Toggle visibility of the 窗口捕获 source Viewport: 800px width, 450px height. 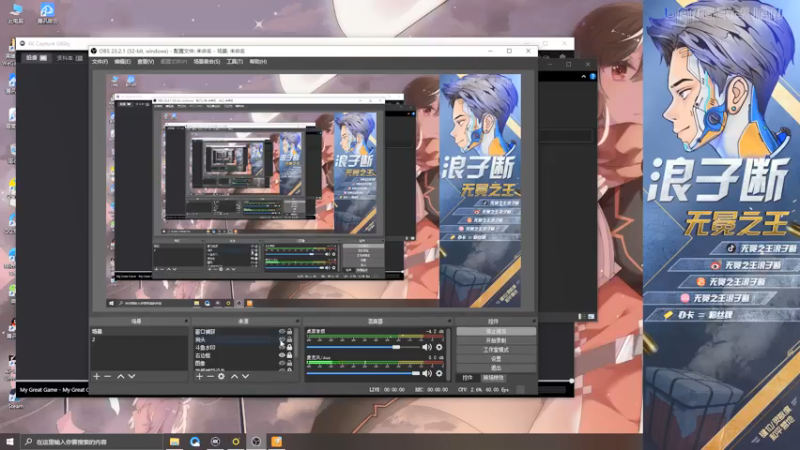(282, 332)
